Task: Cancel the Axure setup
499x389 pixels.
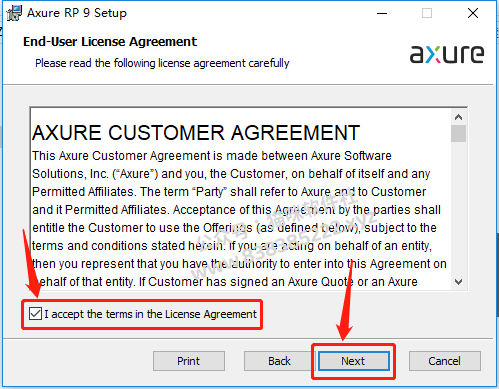Action: tap(445, 361)
